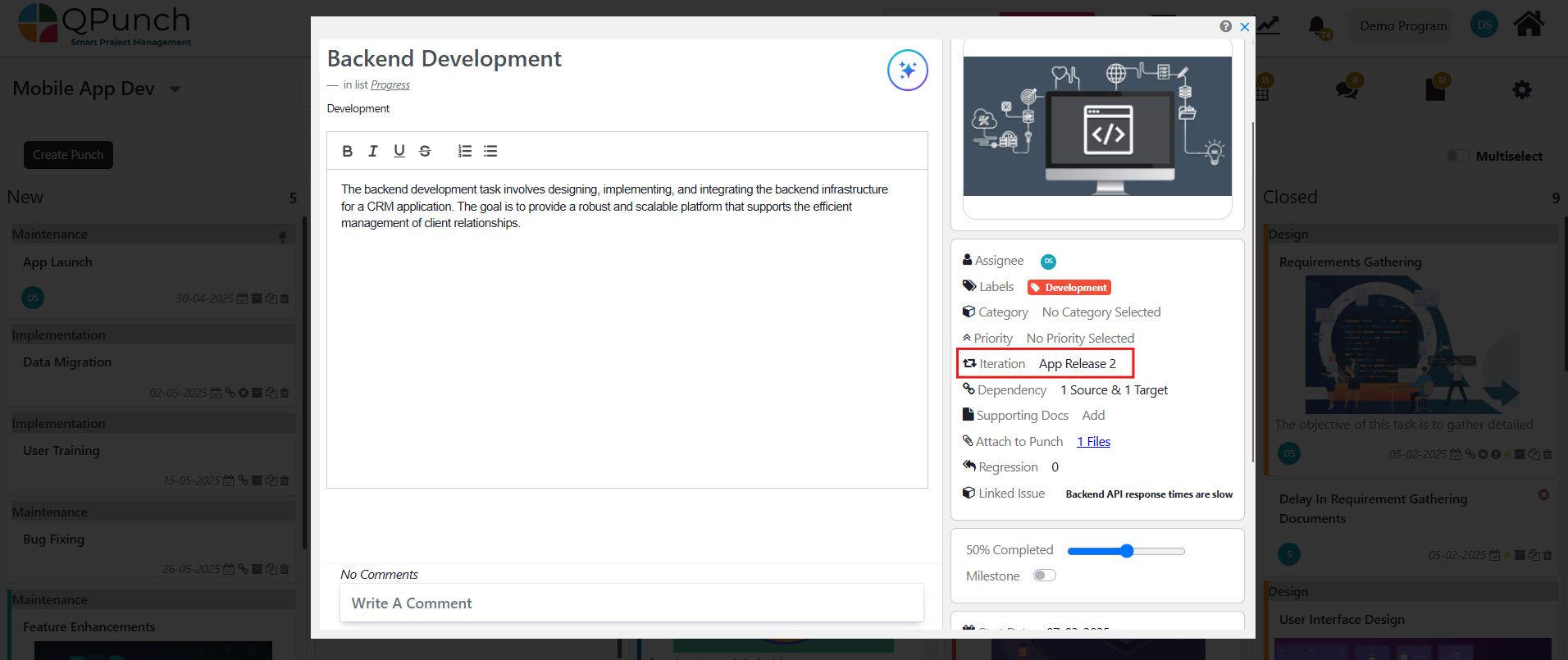Open linked issue Backend API response times
The height and width of the screenshot is (660, 1568).
tap(1149, 494)
